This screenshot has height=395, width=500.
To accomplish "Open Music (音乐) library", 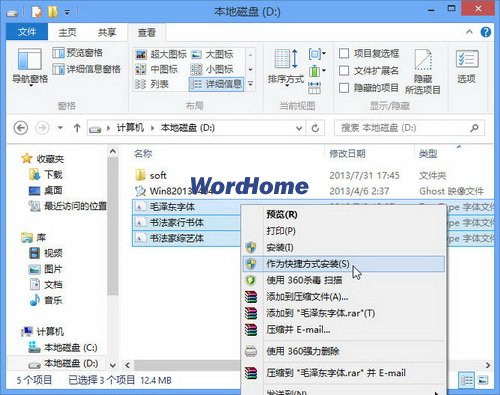I will (46, 300).
